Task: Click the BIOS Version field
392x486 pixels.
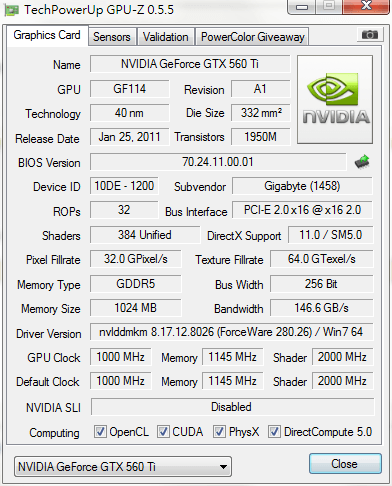Action: (x=218, y=162)
